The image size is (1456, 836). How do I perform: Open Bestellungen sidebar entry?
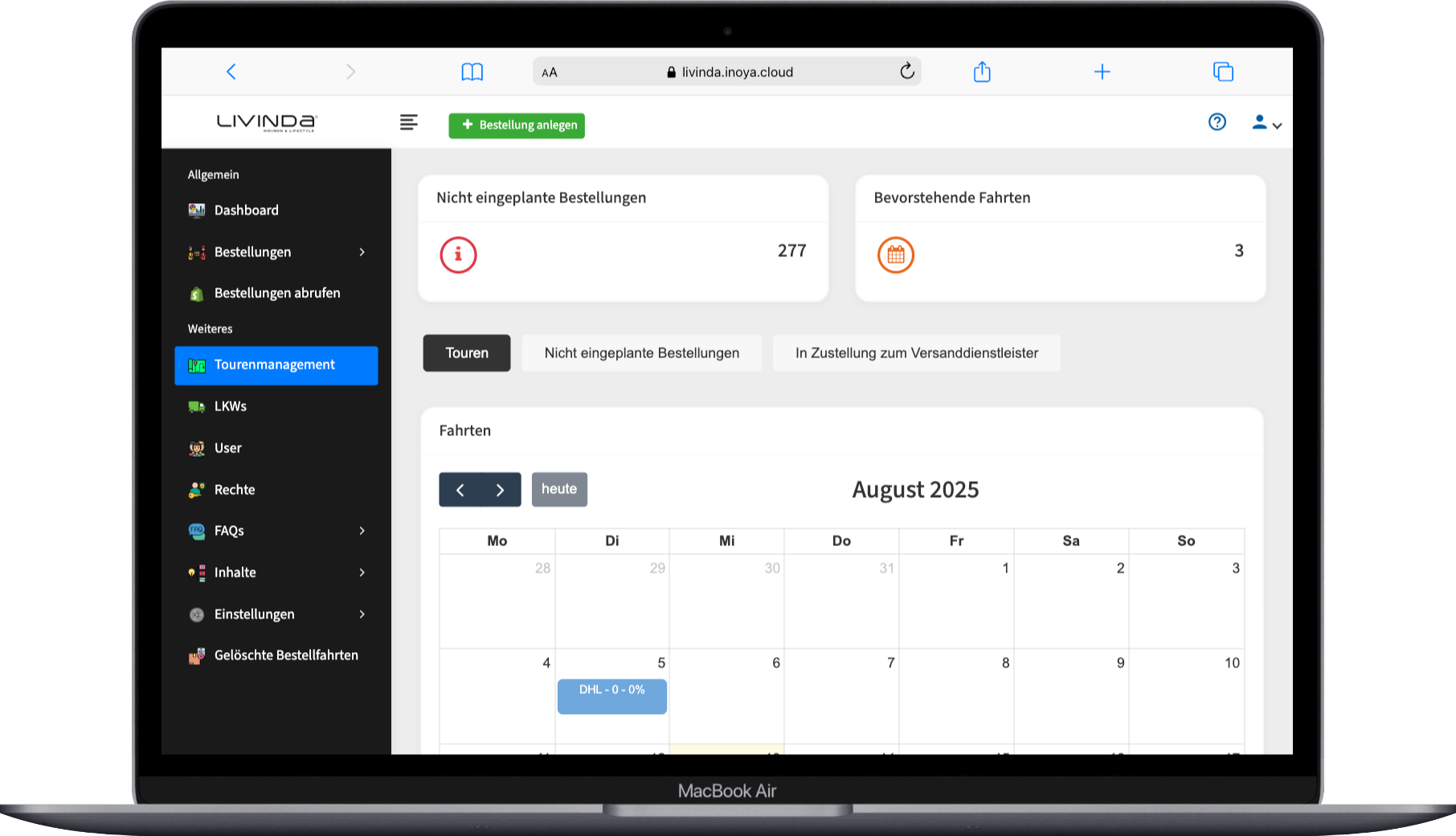click(x=276, y=252)
